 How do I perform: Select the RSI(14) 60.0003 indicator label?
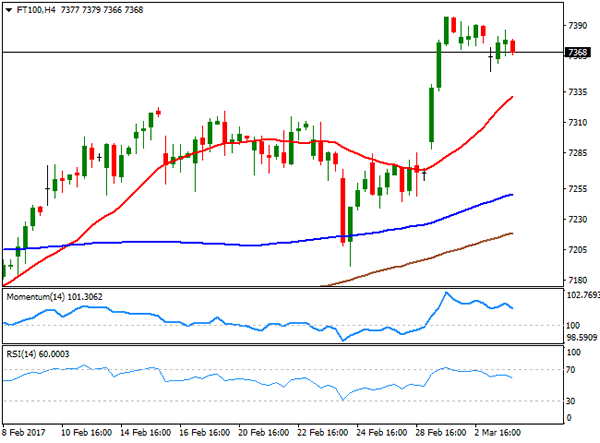(x=38, y=354)
